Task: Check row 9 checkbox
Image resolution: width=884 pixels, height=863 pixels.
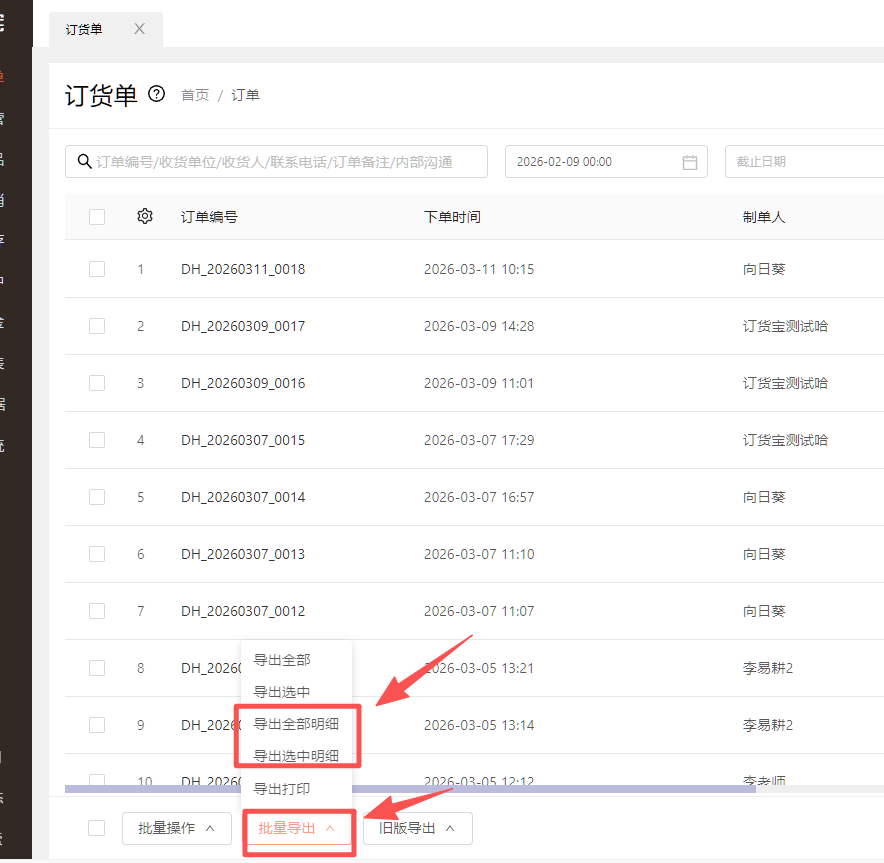Action: click(97, 724)
